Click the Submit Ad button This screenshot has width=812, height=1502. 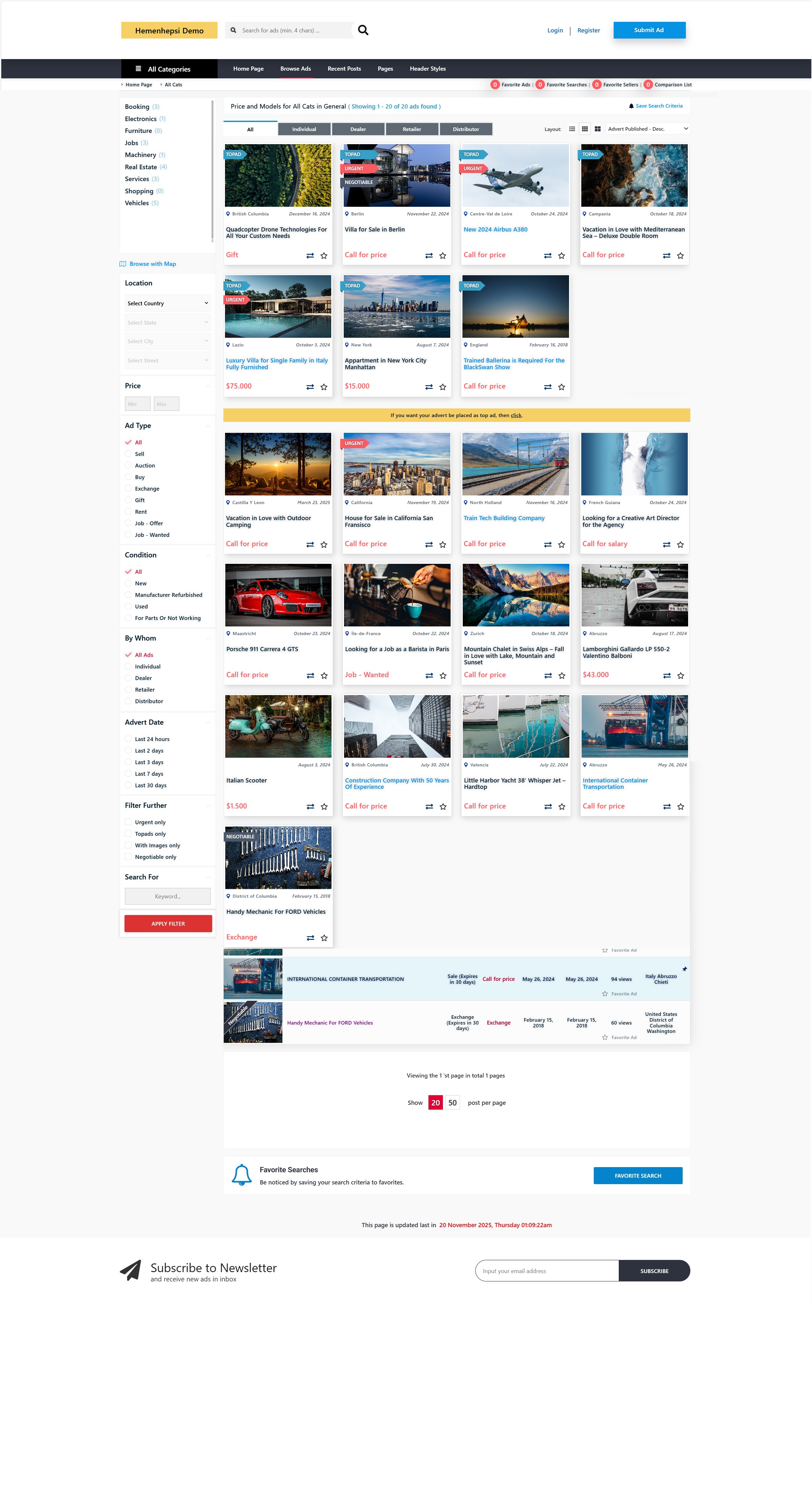[649, 30]
